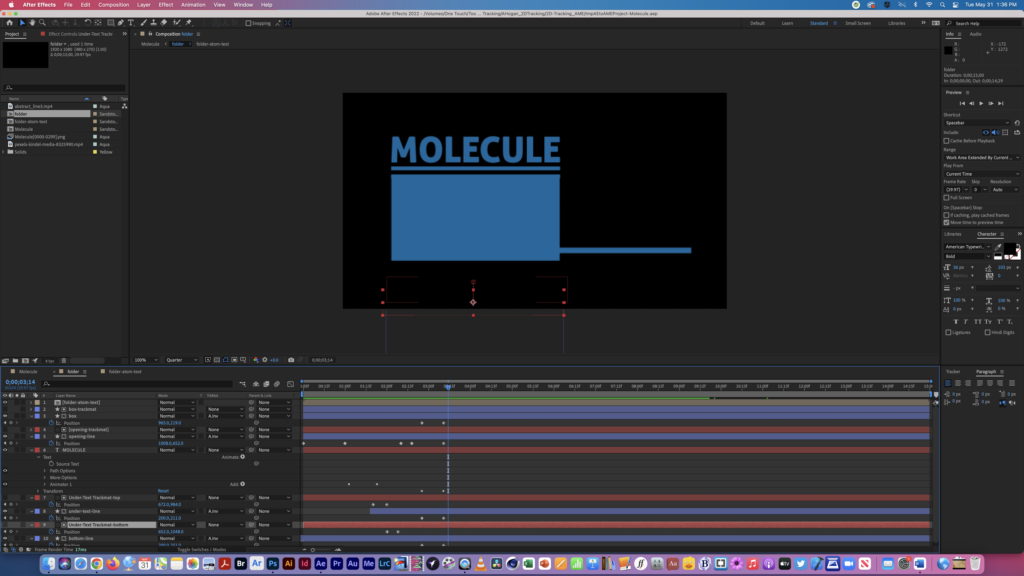
Task: Expand the box-trackmat layer
Action: tap(31, 409)
